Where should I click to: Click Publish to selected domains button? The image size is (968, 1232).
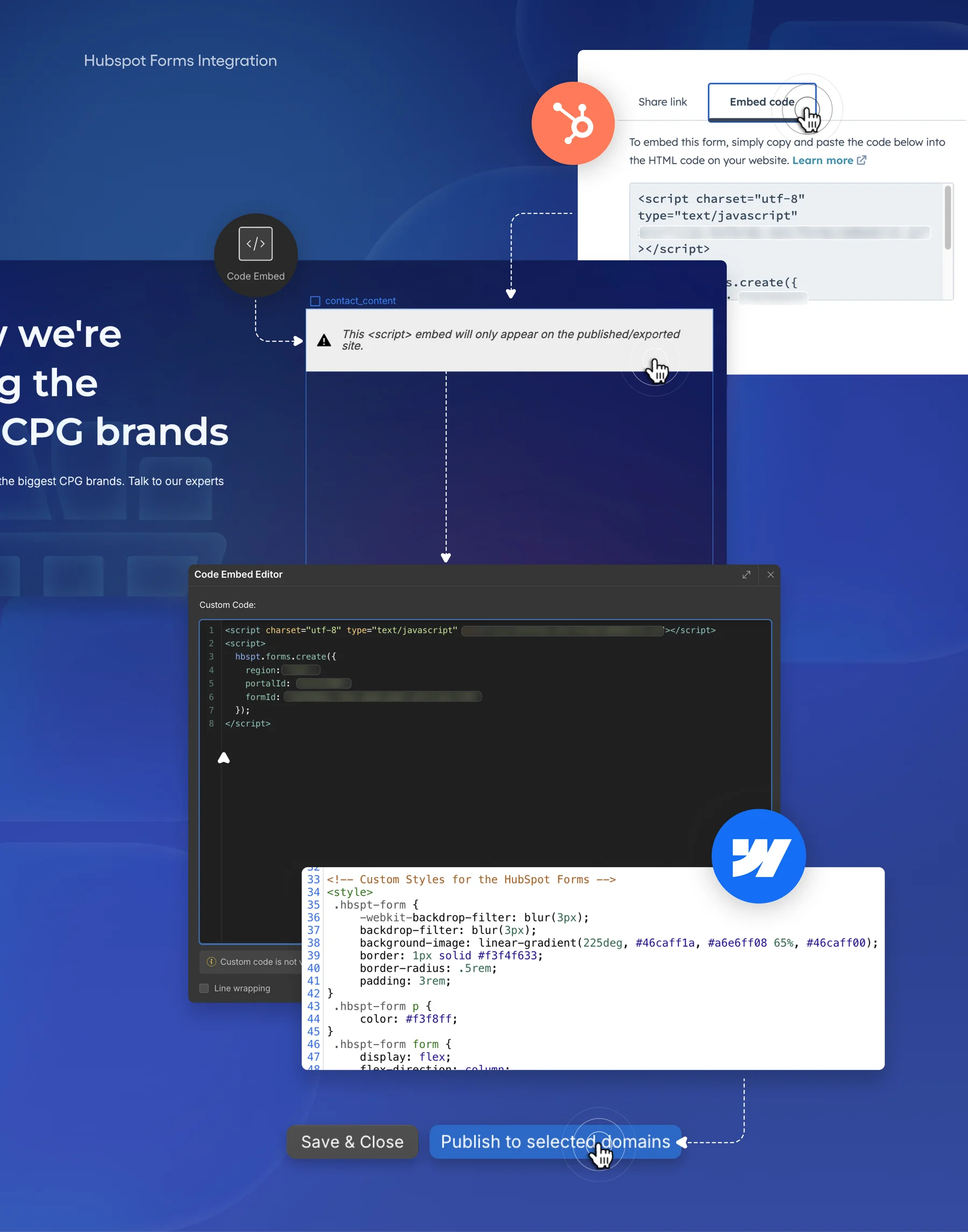[x=556, y=1142]
